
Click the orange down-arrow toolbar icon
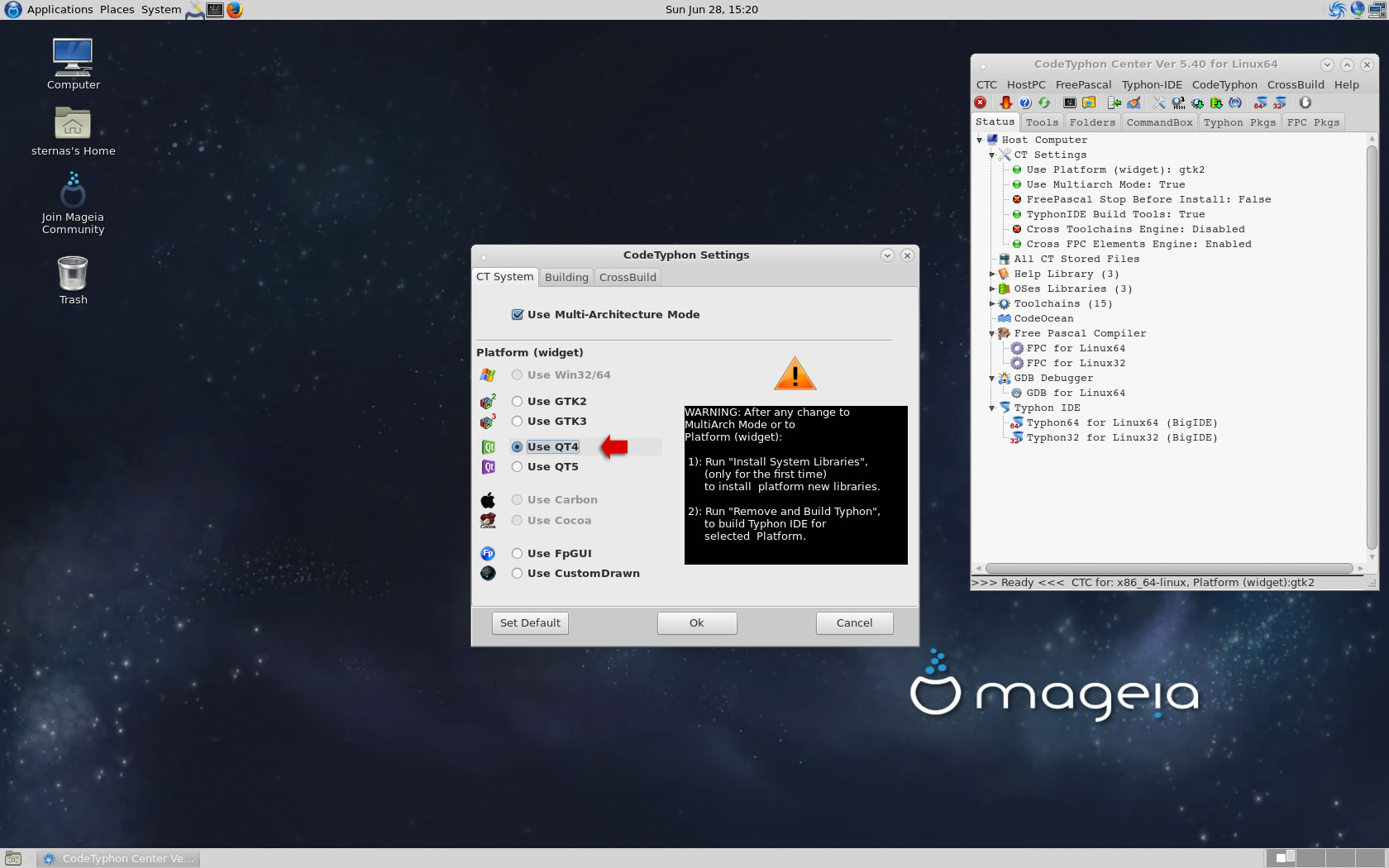1005,103
